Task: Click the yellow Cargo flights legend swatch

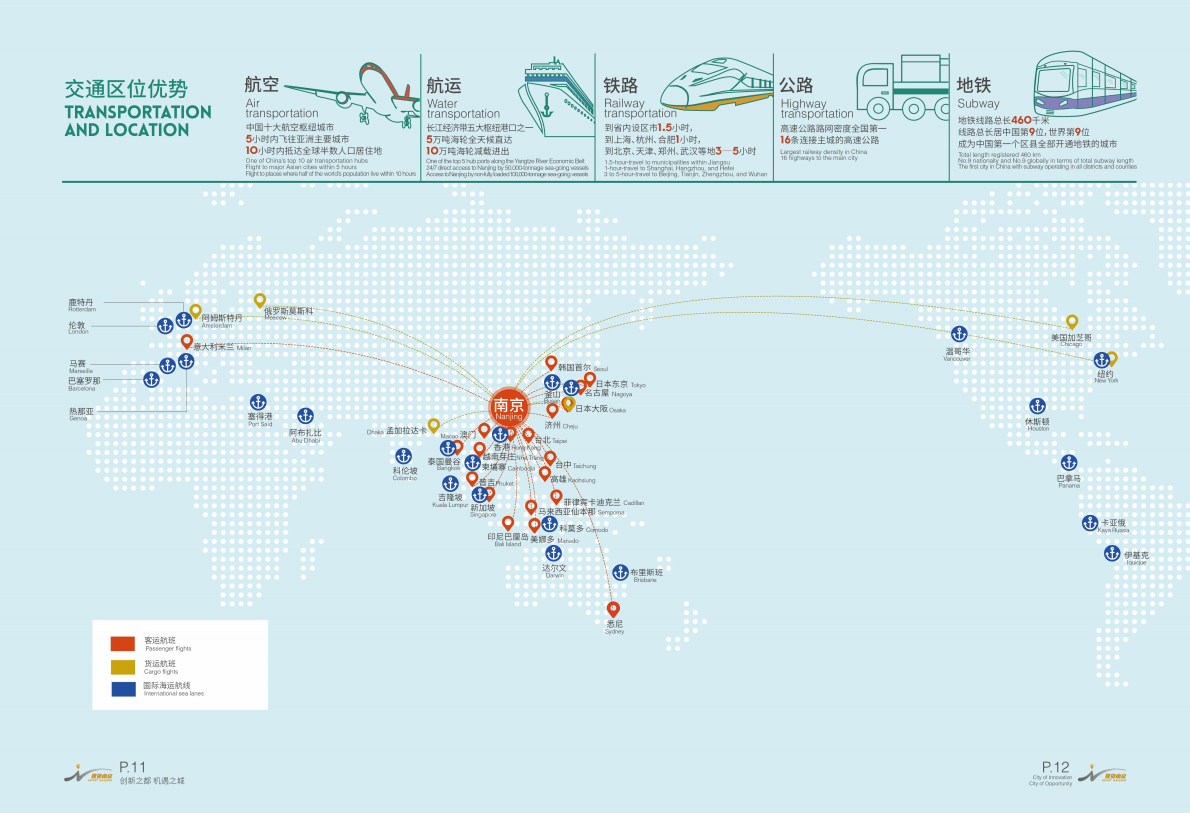Action: (122, 666)
